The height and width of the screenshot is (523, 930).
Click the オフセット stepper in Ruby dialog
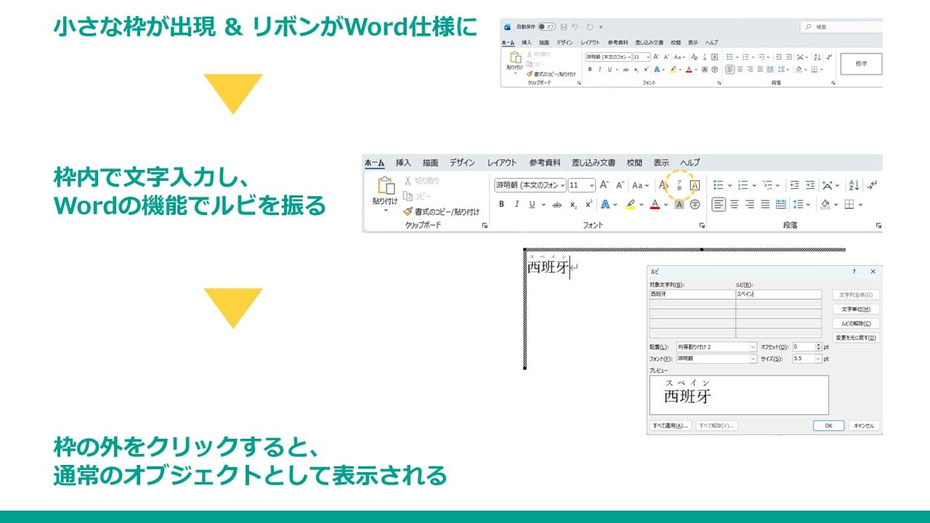(x=818, y=347)
